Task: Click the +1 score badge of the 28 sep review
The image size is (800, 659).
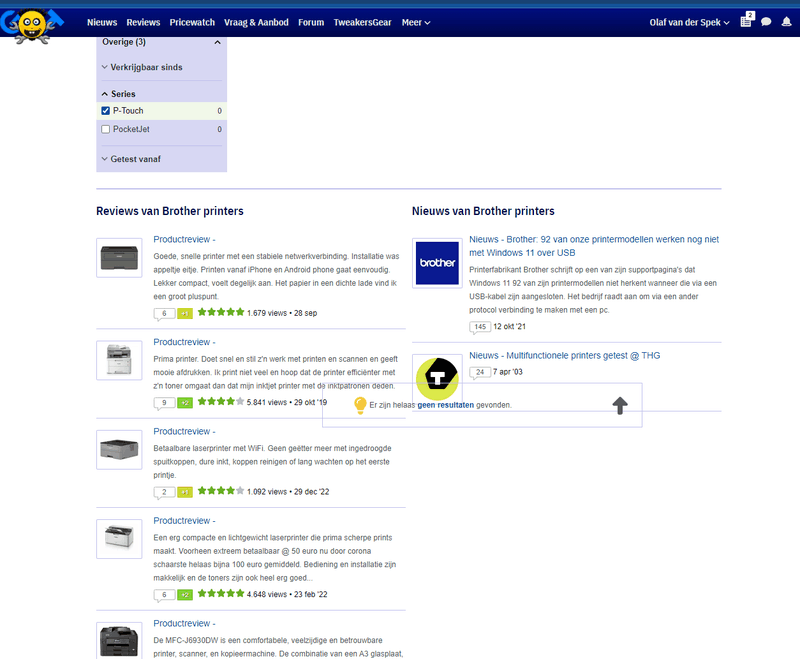Action: [185, 313]
